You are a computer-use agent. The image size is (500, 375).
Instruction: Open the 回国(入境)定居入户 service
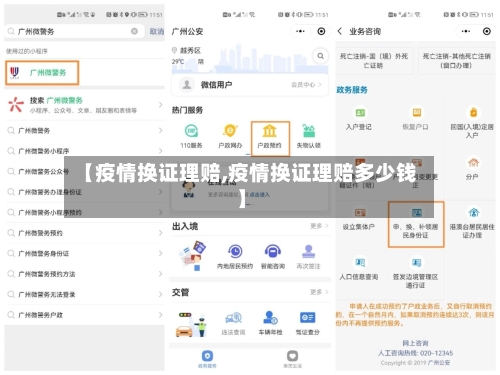472,123
